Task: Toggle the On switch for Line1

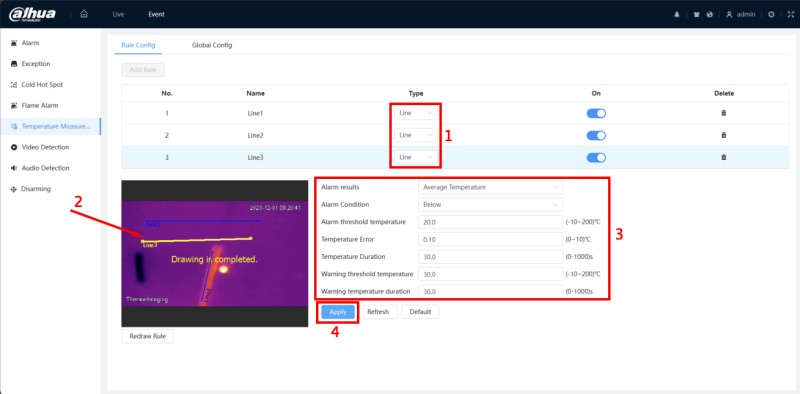Action: click(x=596, y=113)
